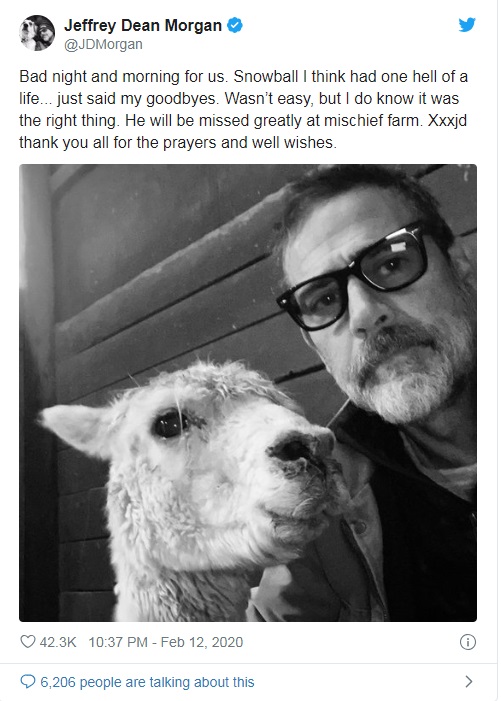Click the tweet text about Snowball
This screenshot has height=701, width=501.
click(244, 110)
